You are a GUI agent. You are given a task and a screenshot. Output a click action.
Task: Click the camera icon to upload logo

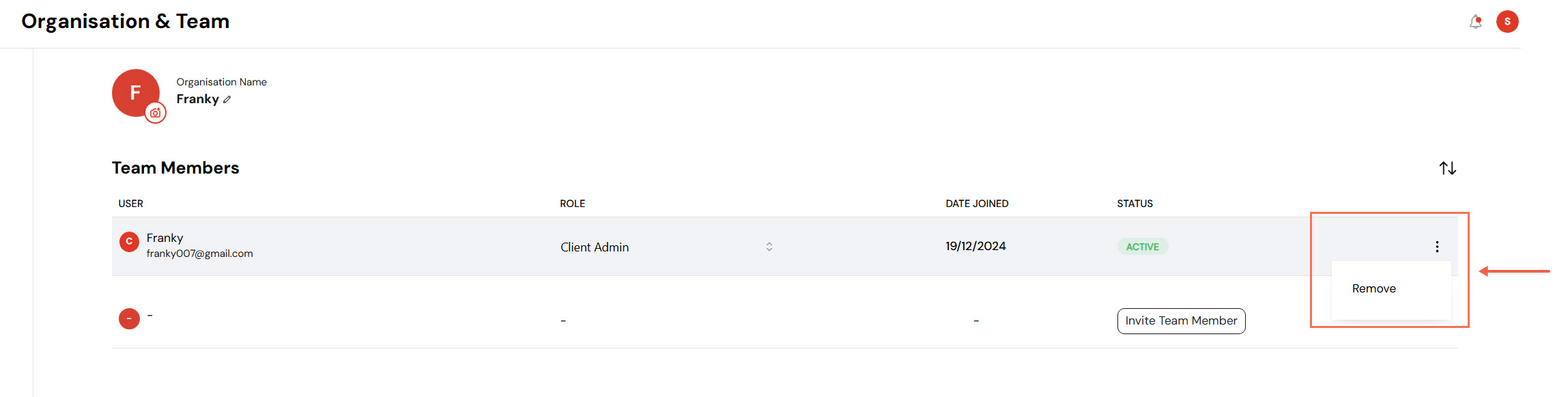click(156, 113)
